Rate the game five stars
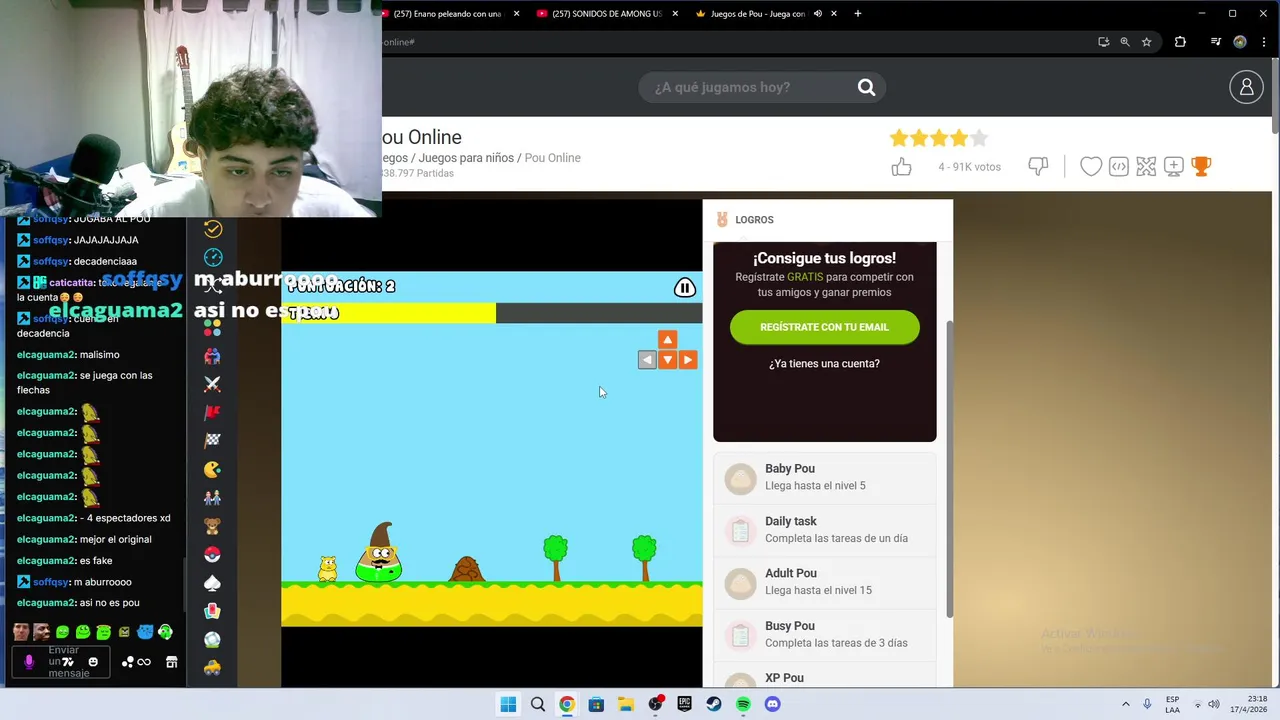 click(x=979, y=138)
